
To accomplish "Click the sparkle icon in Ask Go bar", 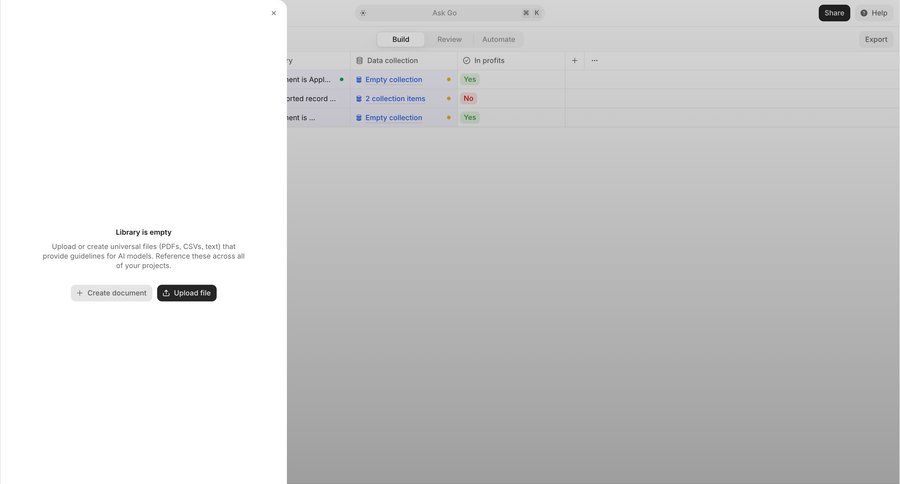I will pos(363,13).
